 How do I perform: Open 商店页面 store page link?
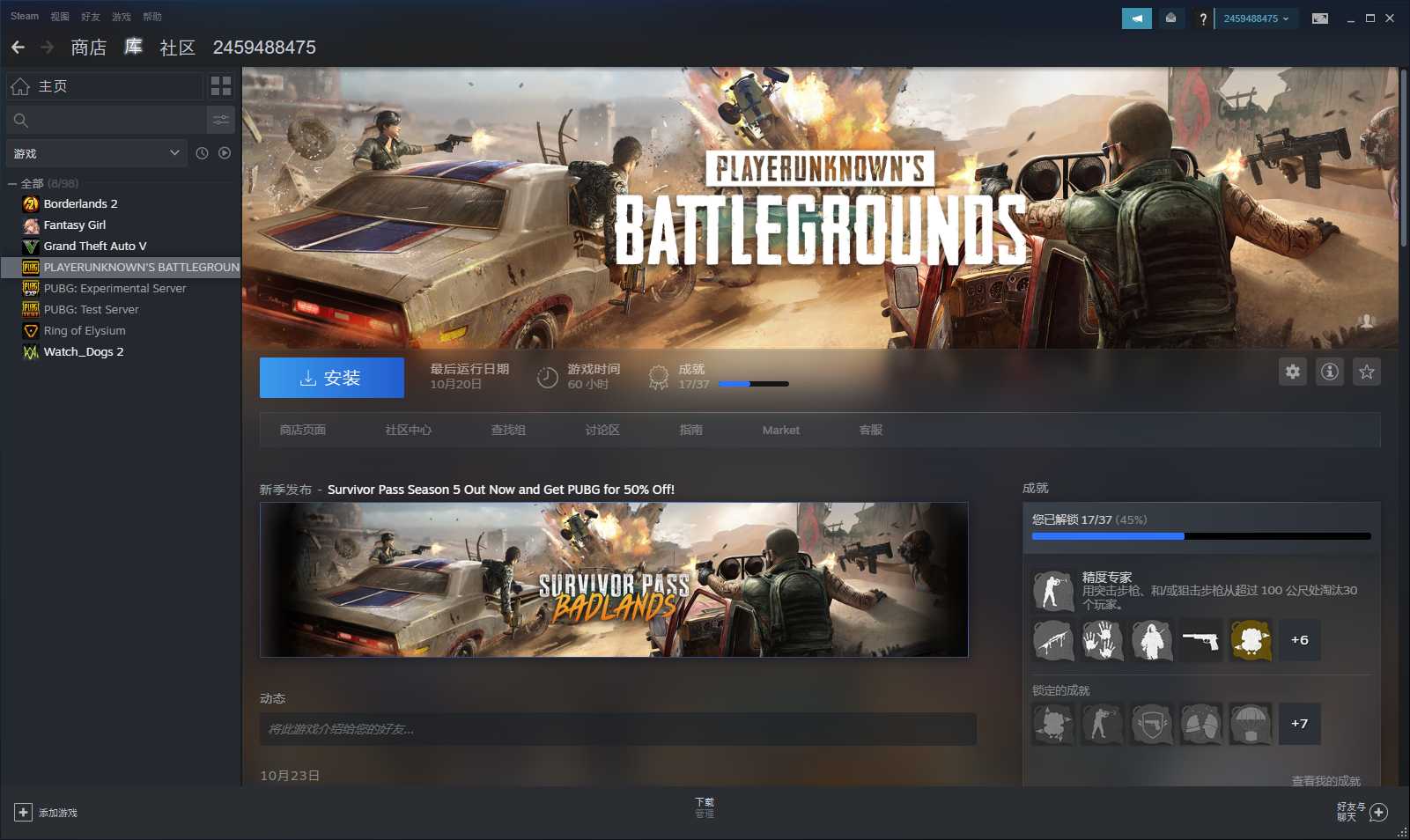(x=303, y=430)
